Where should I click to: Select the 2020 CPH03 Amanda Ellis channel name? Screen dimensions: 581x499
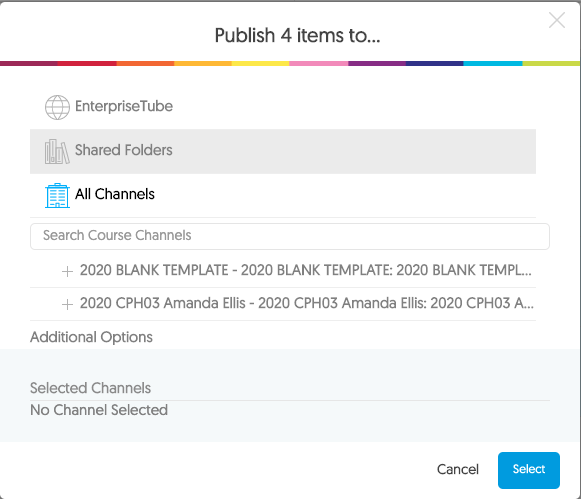(x=307, y=303)
